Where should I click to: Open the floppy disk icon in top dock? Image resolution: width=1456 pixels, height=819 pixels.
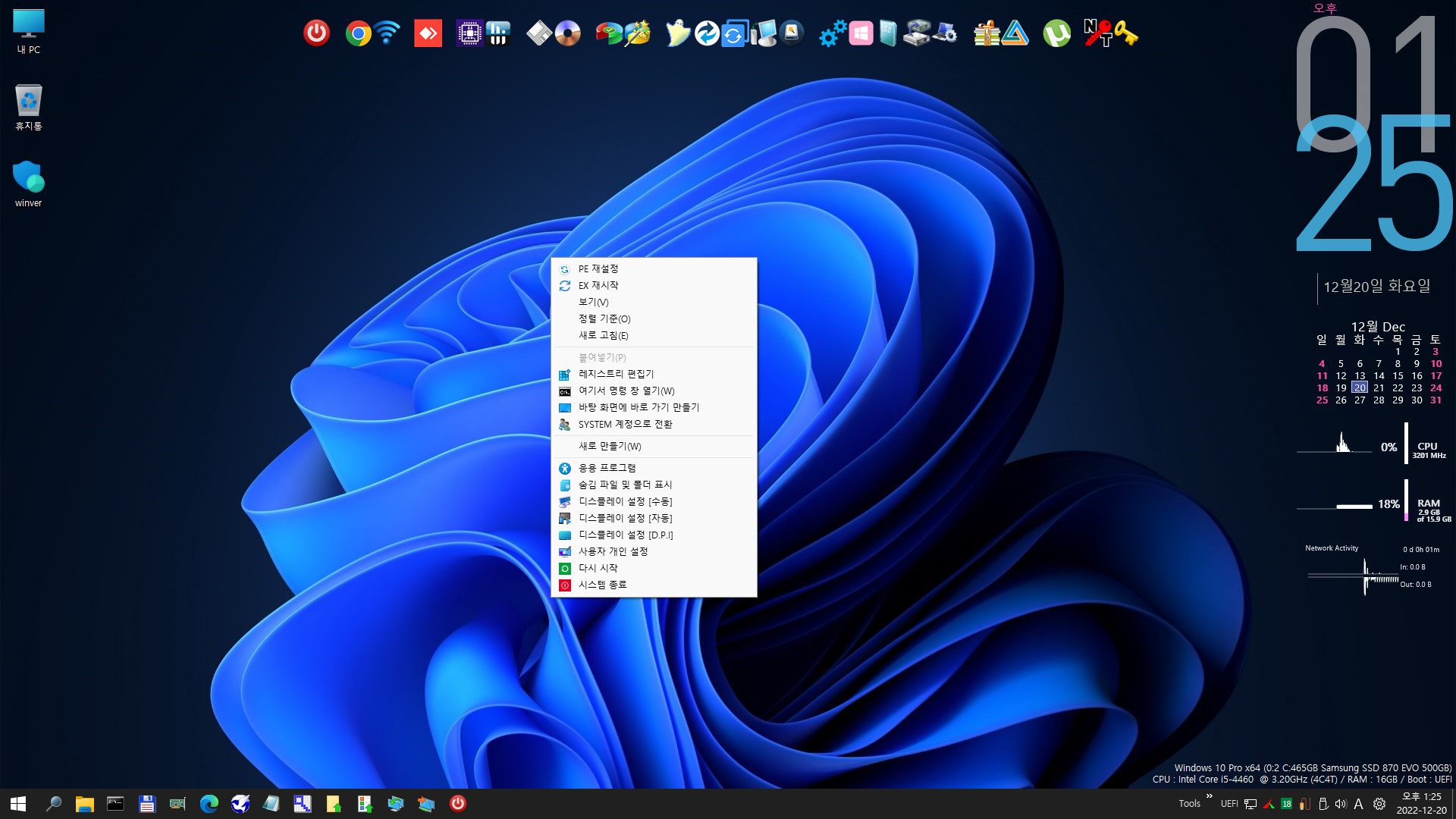[538, 33]
